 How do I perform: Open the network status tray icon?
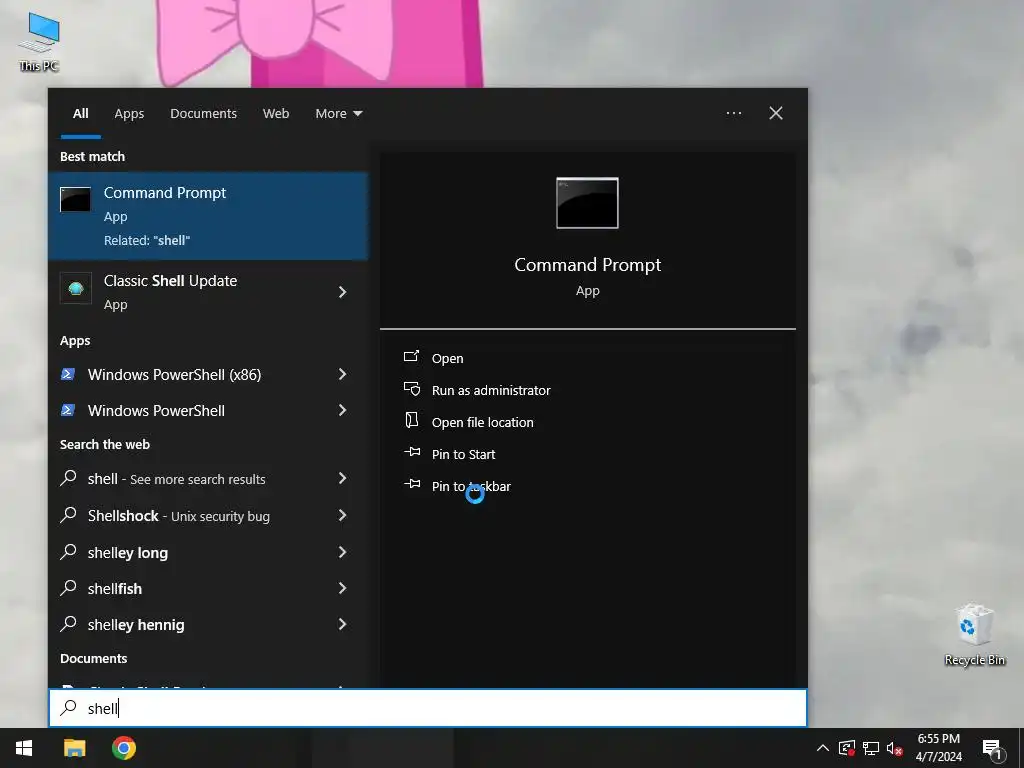[871, 748]
